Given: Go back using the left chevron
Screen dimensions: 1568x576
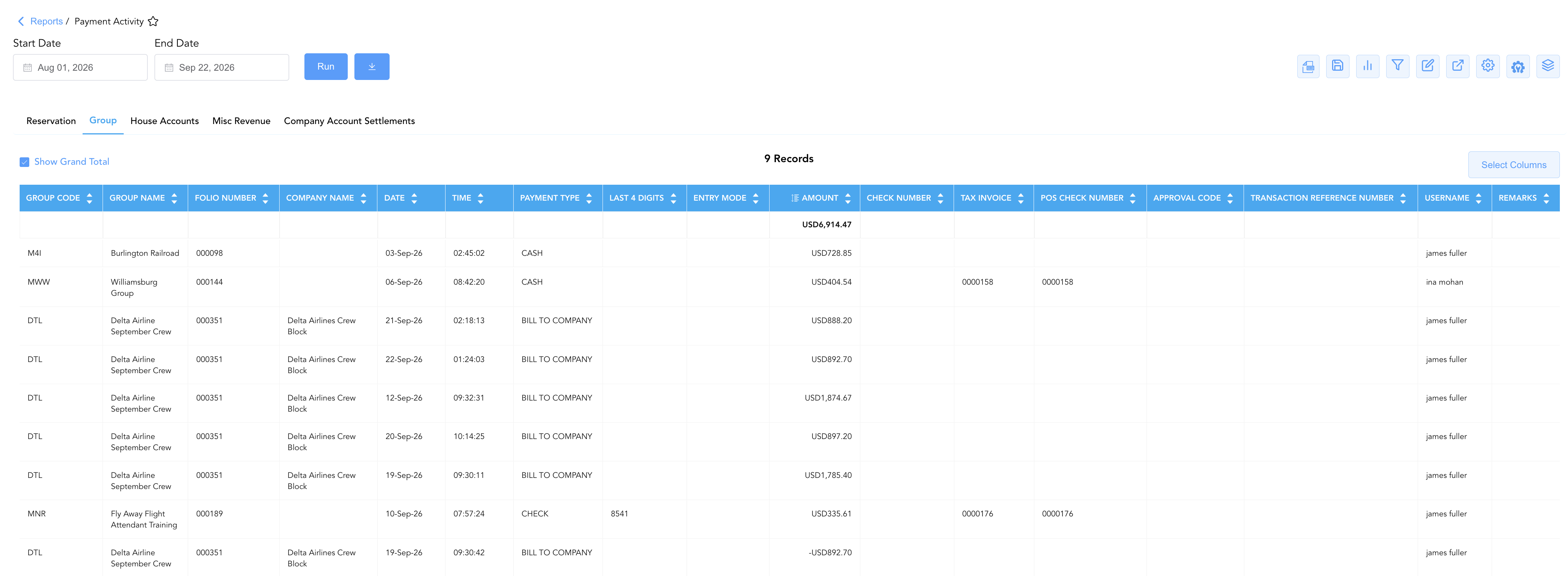Looking at the screenshot, I should [21, 21].
